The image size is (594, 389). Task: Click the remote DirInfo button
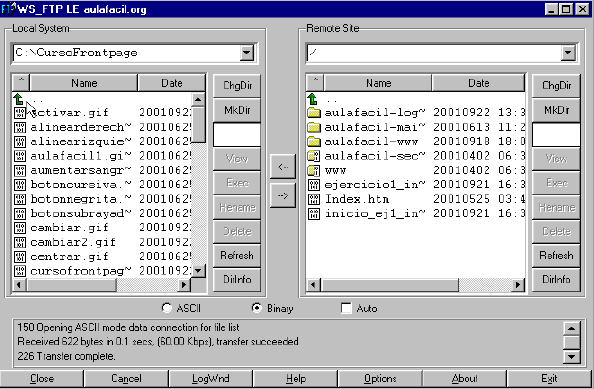click(x=556, y=280)
